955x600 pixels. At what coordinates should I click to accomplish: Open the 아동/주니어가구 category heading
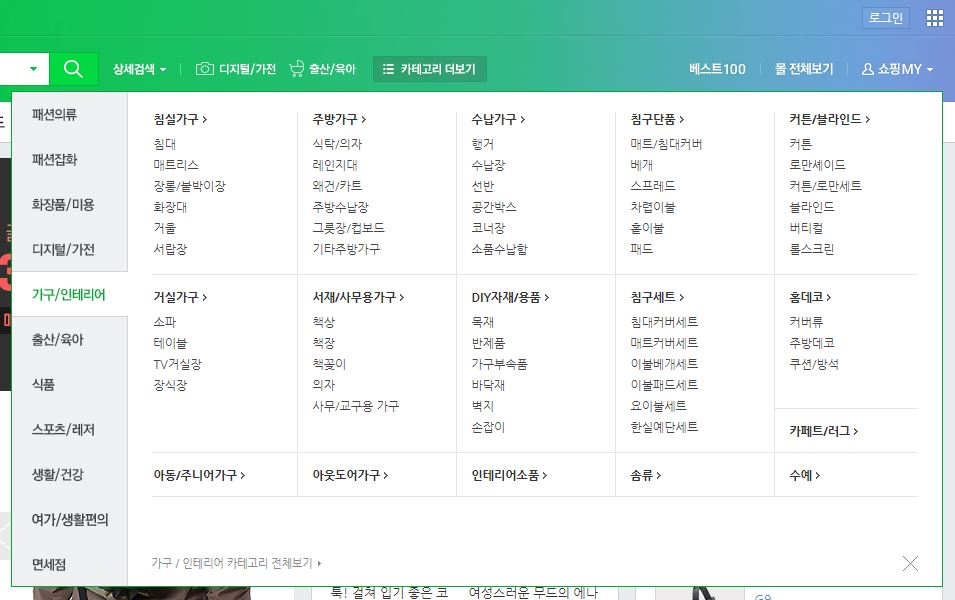[x=199, y=475]
